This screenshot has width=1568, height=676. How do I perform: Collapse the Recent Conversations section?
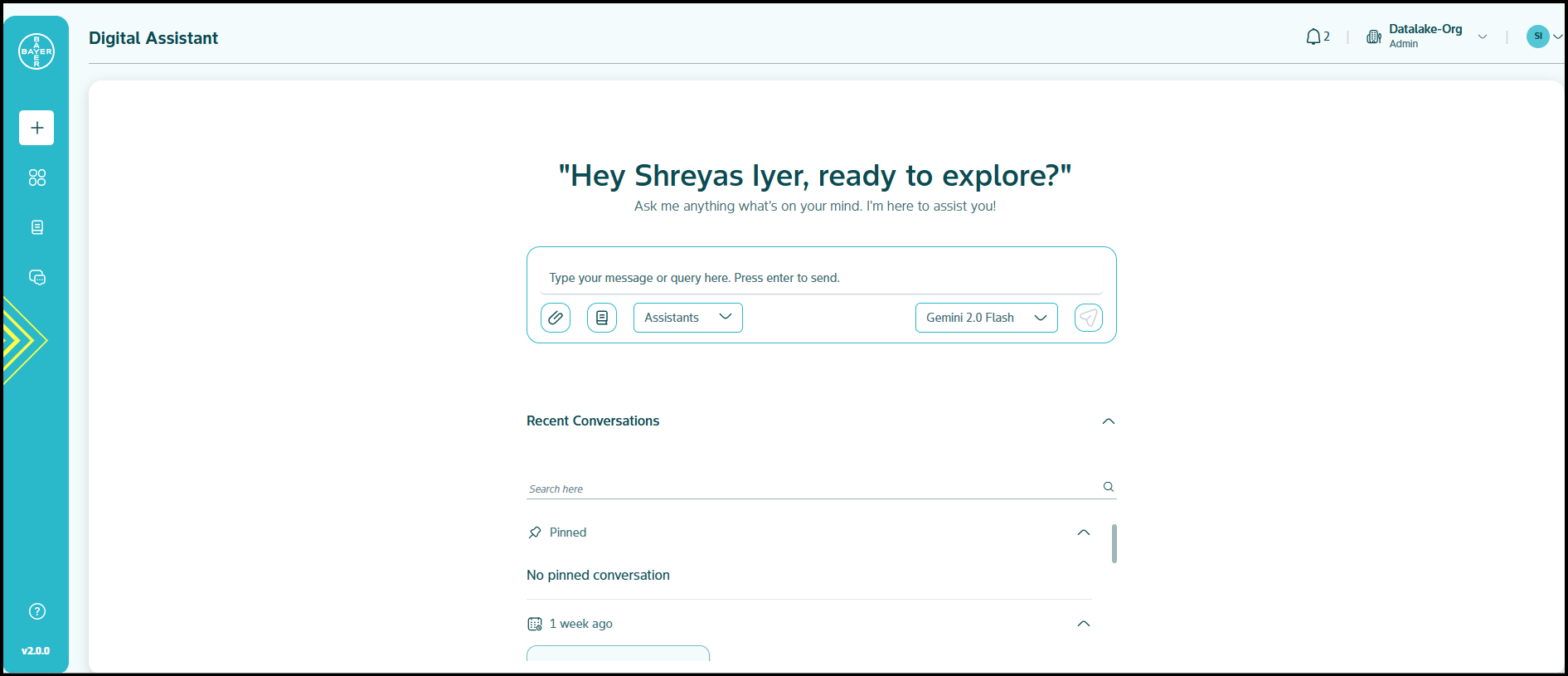click(x=1108, y=421)
